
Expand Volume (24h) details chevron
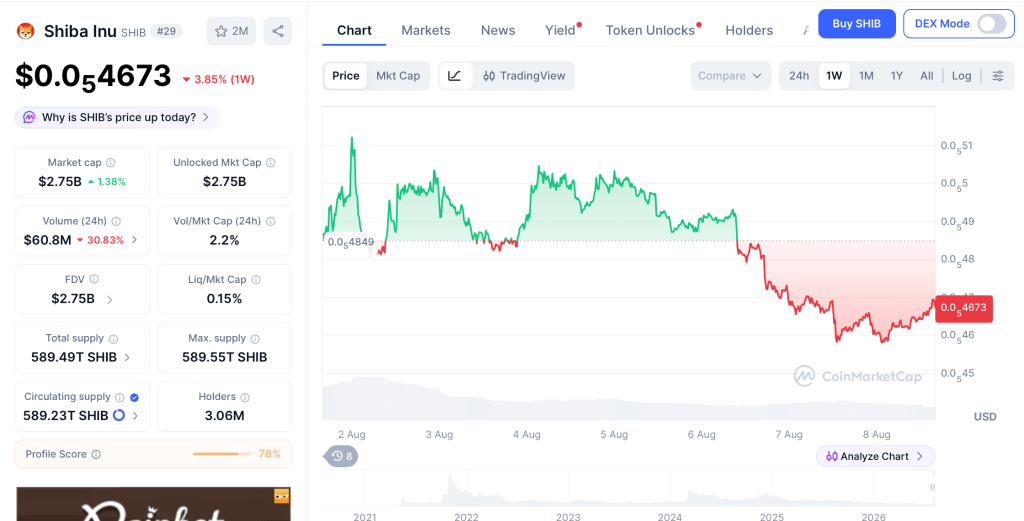[x=135, y=240]
